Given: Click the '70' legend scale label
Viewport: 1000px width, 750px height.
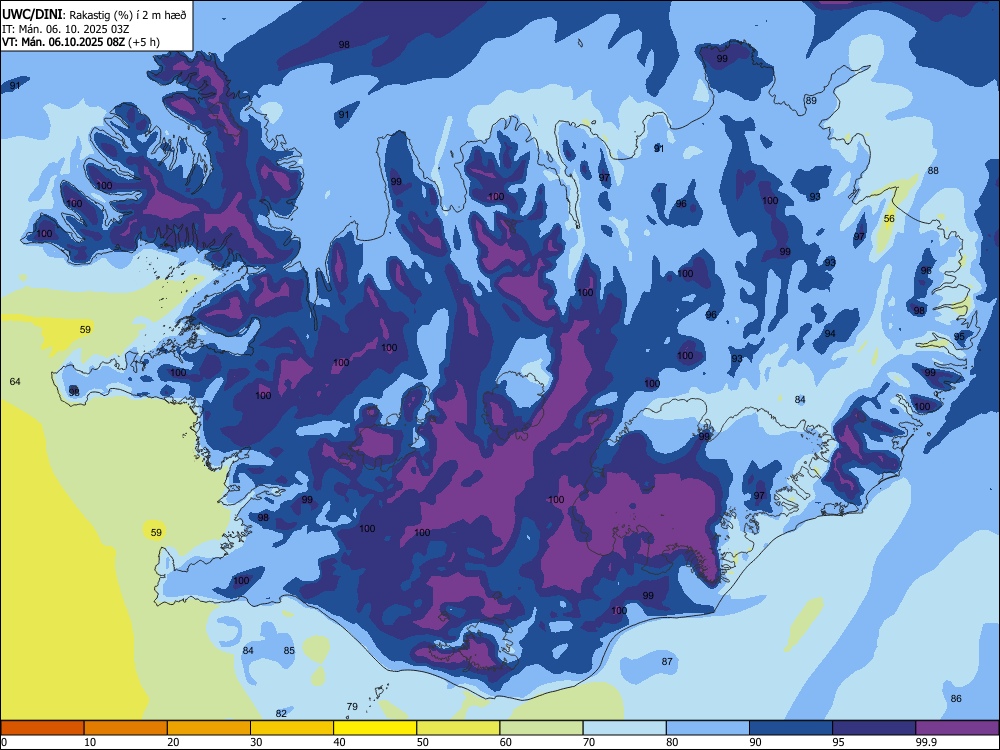Looking at the screenshot, I should point(589,742).
